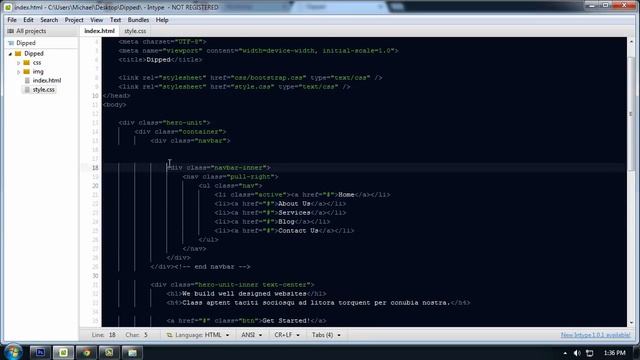The image size is (640, 360).
Task: Click line number 10 in the gutter
Action: click(95, 96)
